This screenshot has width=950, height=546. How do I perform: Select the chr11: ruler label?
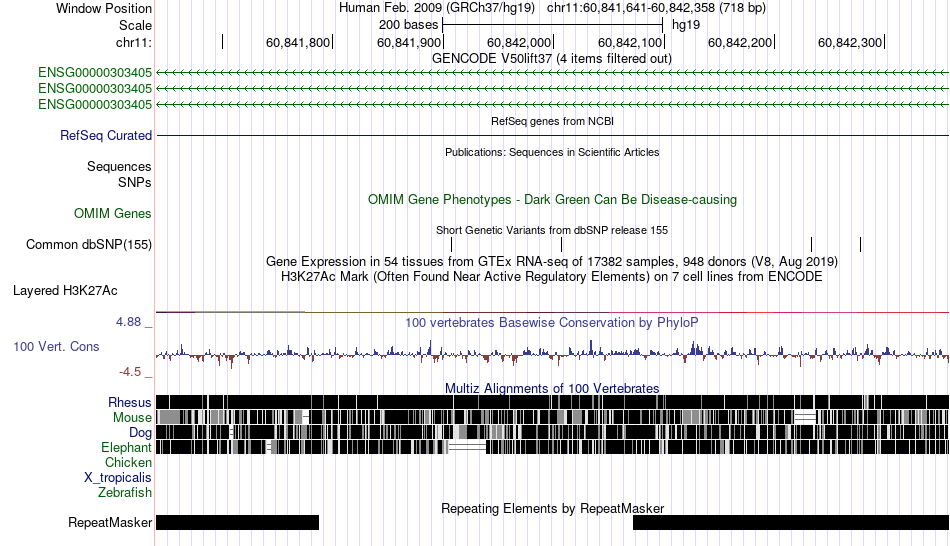[133, 42]
